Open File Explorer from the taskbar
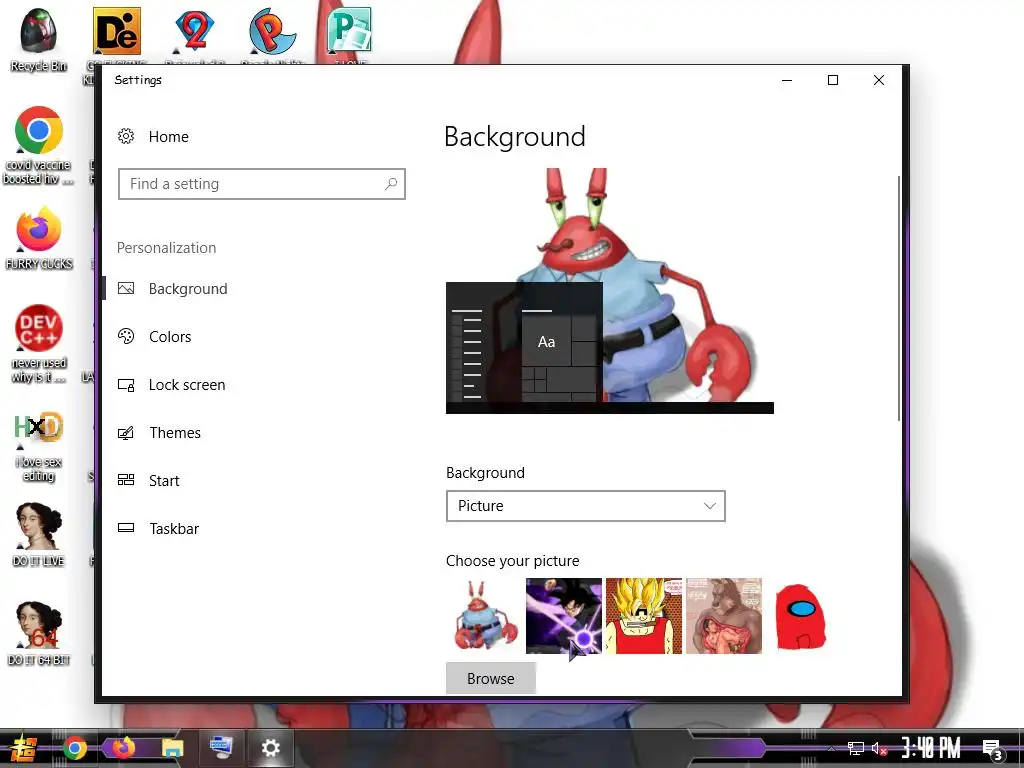 point(172,748)
